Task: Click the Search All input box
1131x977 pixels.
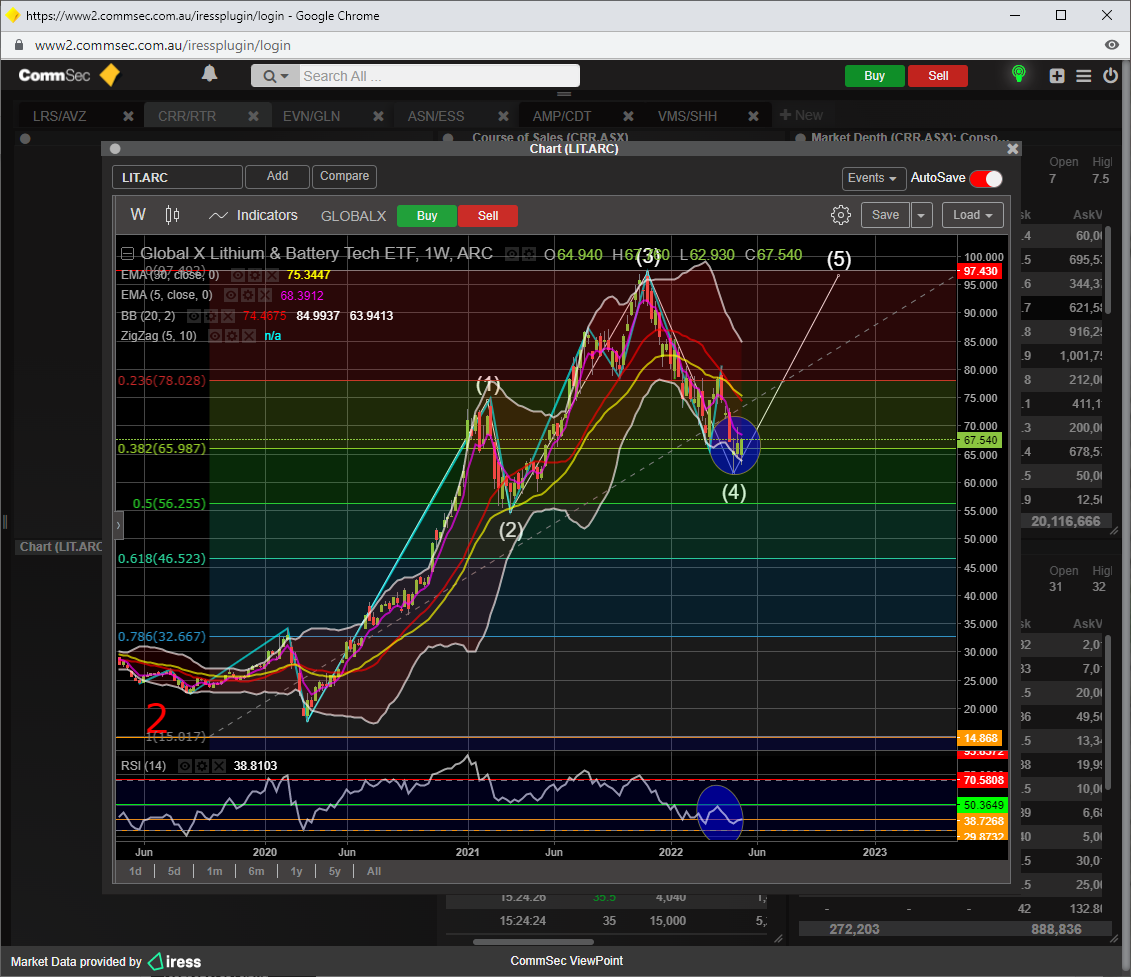Action: coord(439,76)
